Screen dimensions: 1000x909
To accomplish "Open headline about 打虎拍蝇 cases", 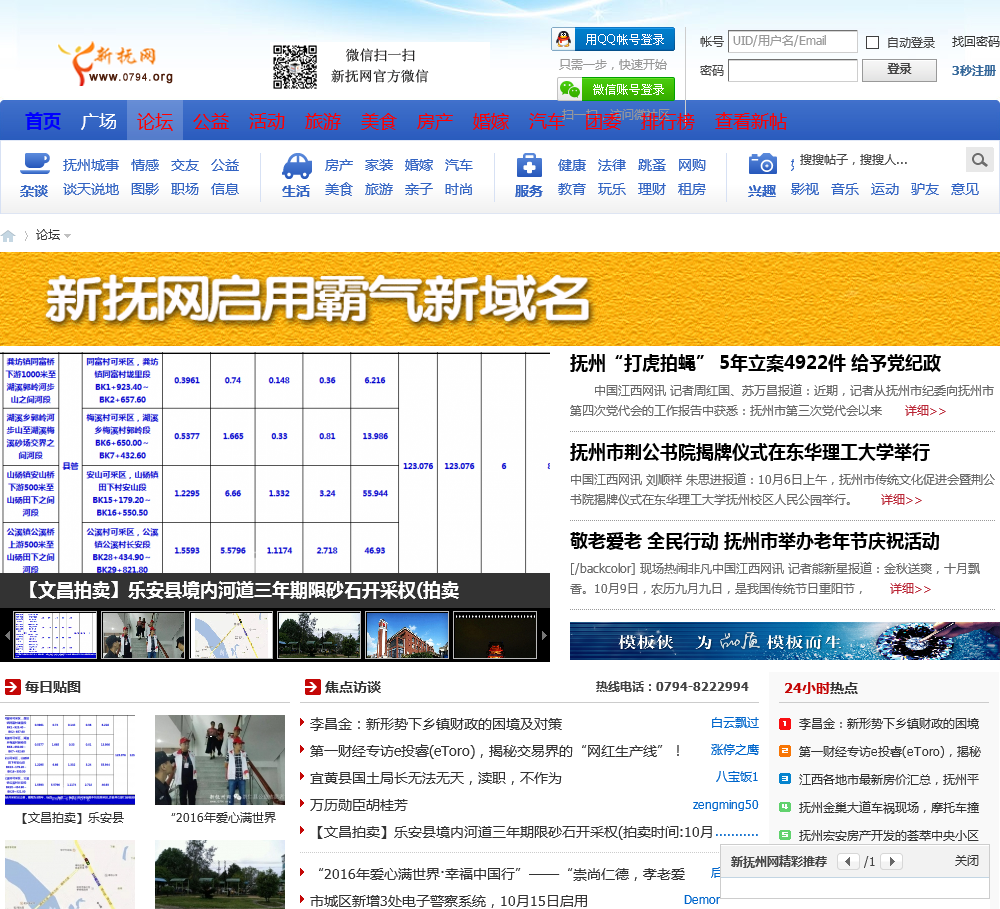I will [755, 364].
